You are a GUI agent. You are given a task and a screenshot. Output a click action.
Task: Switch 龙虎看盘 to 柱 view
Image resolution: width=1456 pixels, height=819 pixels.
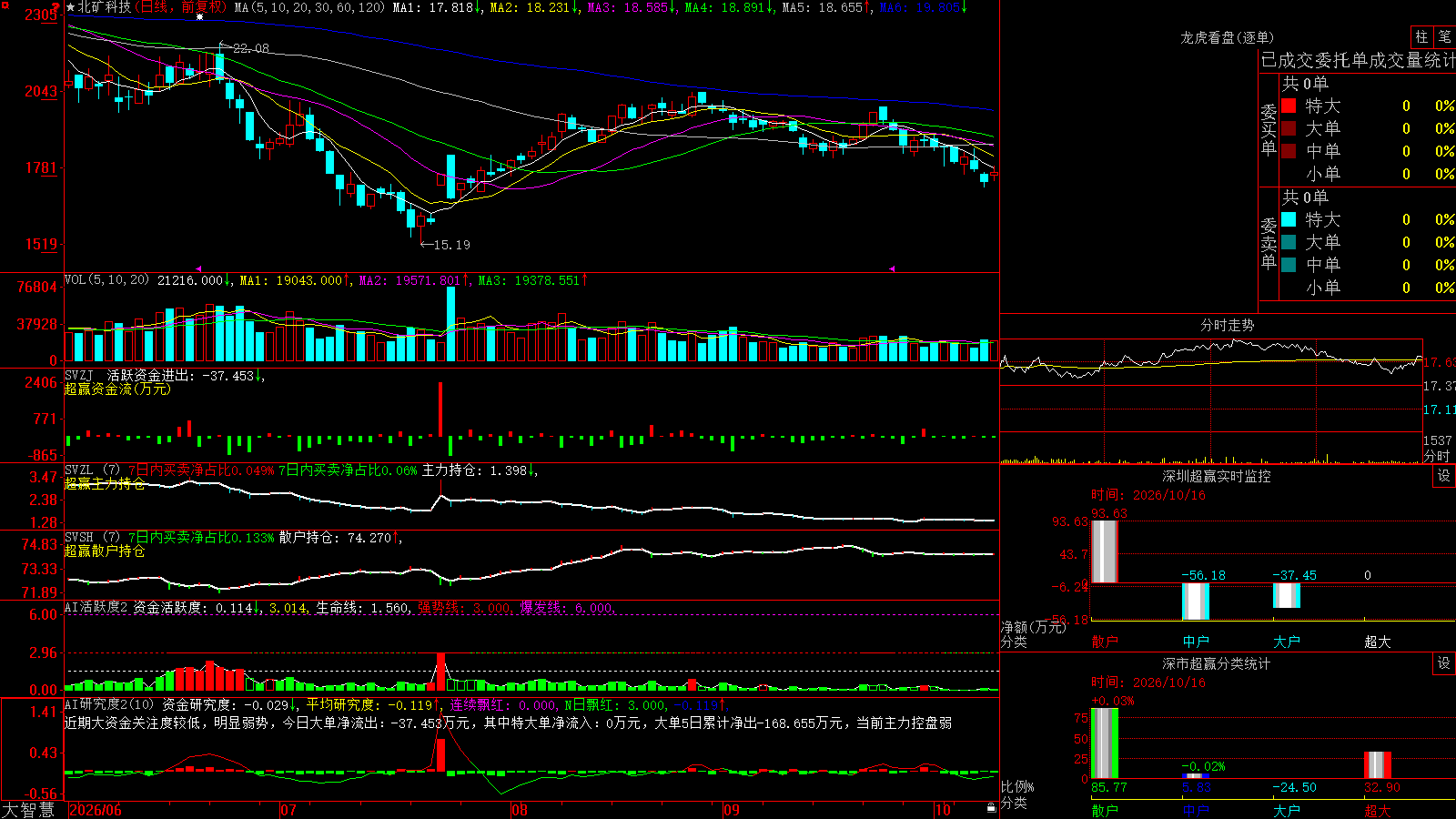pos(1421,37)
